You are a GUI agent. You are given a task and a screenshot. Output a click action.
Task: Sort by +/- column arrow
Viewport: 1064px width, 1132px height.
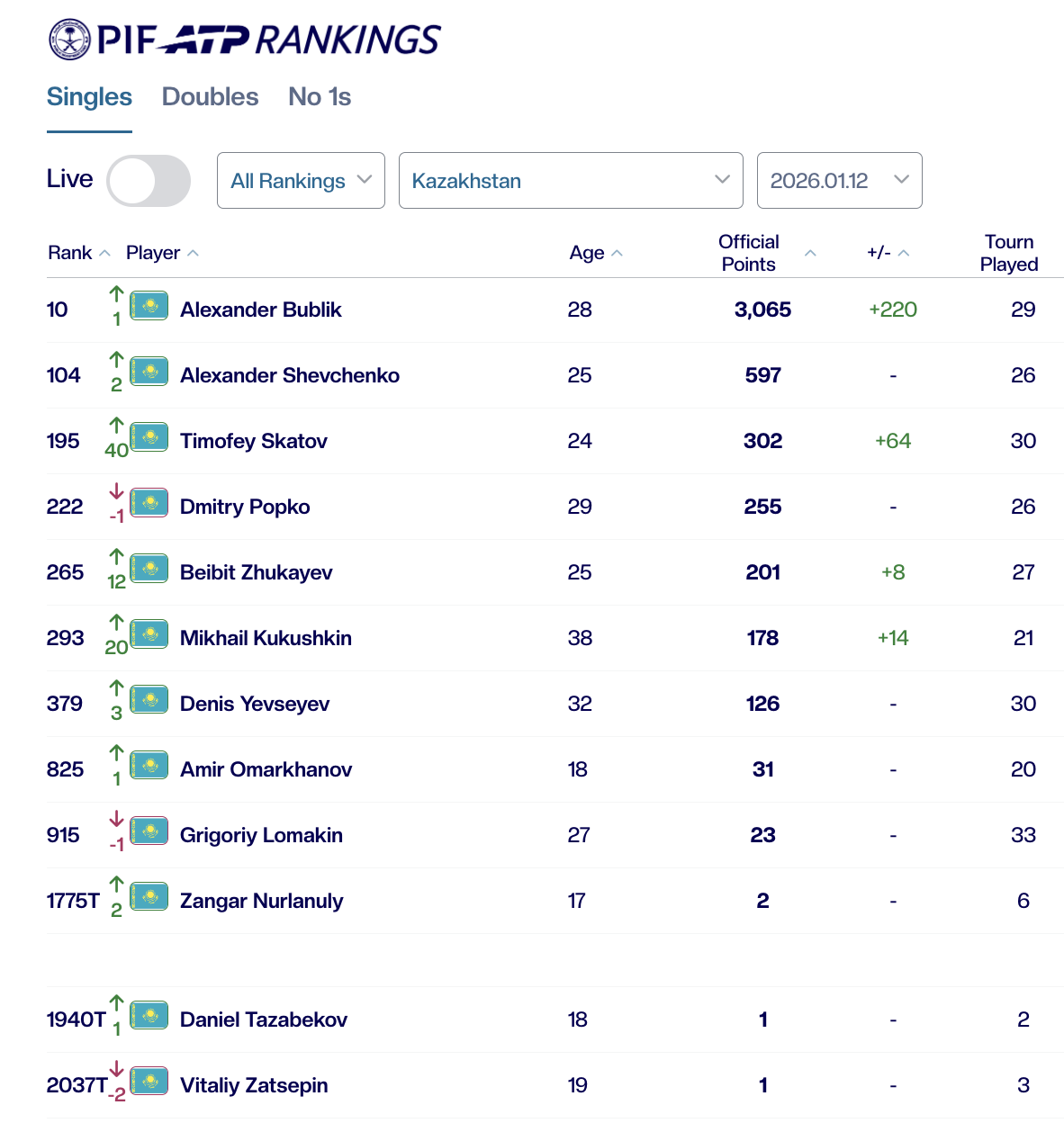[x=904, y=254]
